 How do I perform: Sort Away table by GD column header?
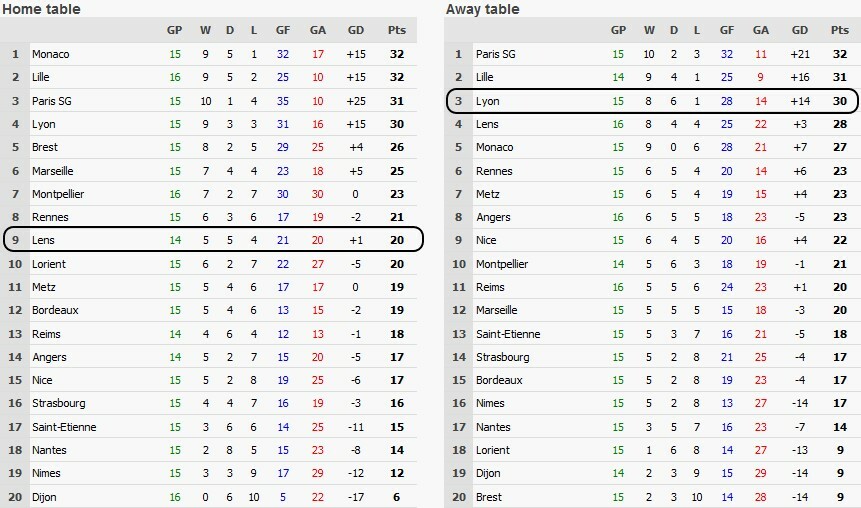tap(800, 30)
